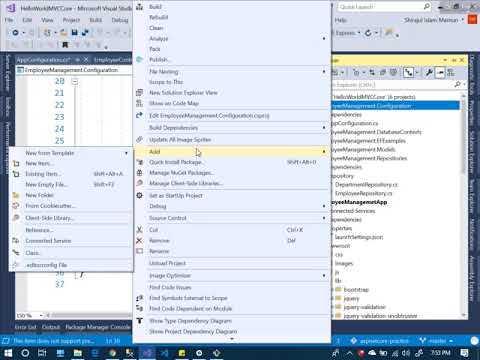The height and width of the screenshot is (360, 480).
Task: Choose Build in the project context menu
Action: click(155, 7)
